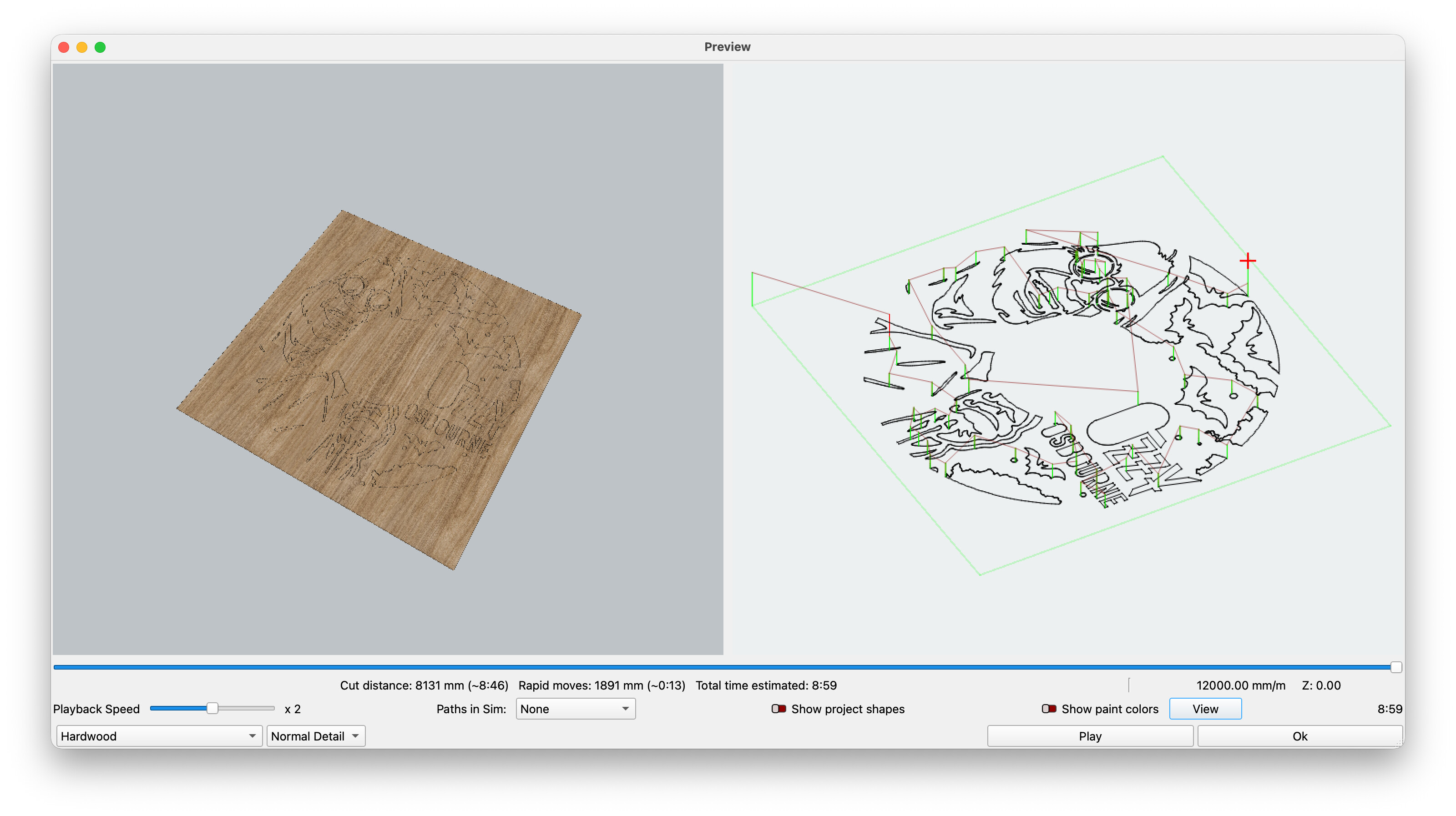1456x816 pixels.
Task: Close the Preview window with red button
Action: pyautogui.click(x=64, y=47)
